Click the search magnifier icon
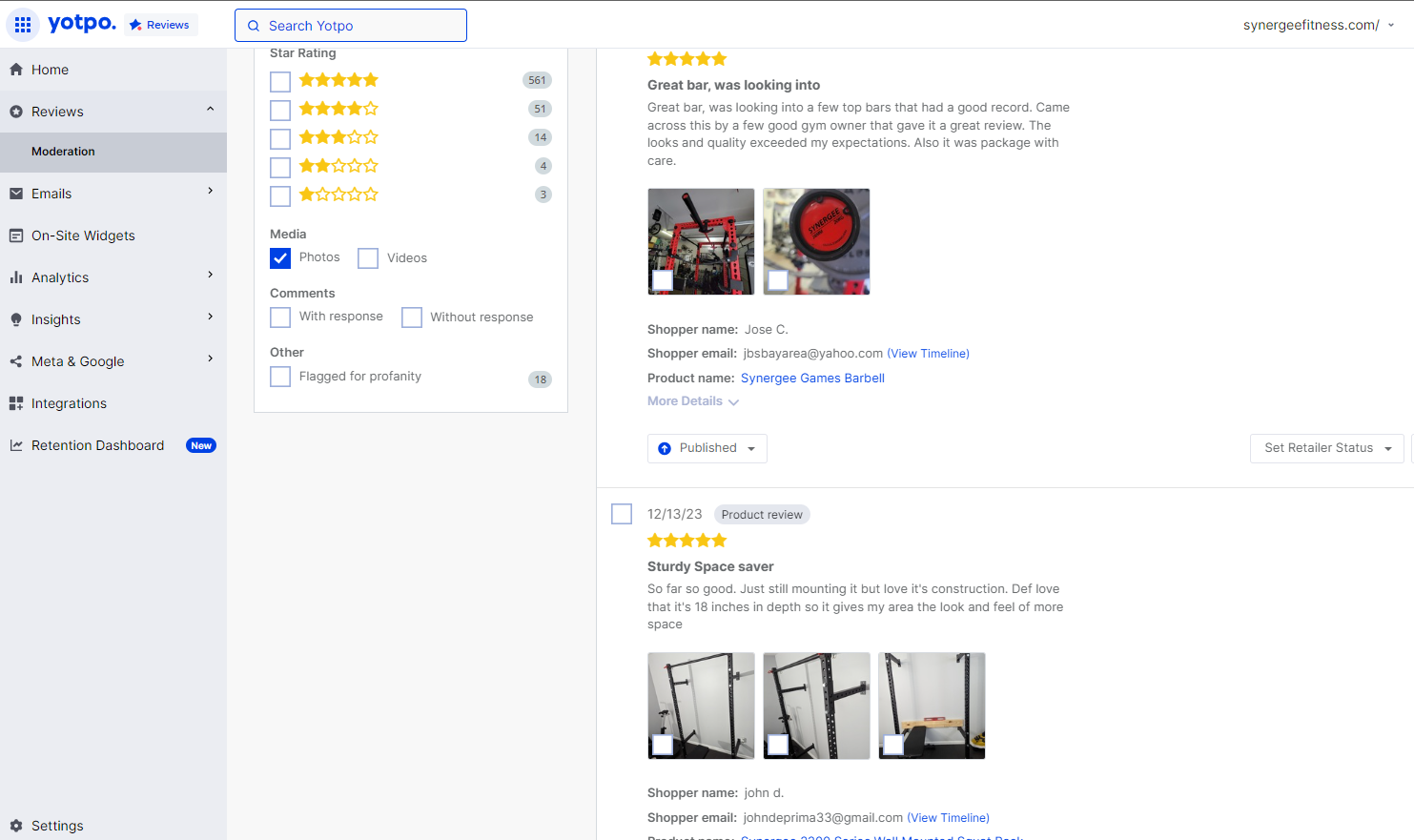The image size is (1414, 840). click(x=254, y=26)
